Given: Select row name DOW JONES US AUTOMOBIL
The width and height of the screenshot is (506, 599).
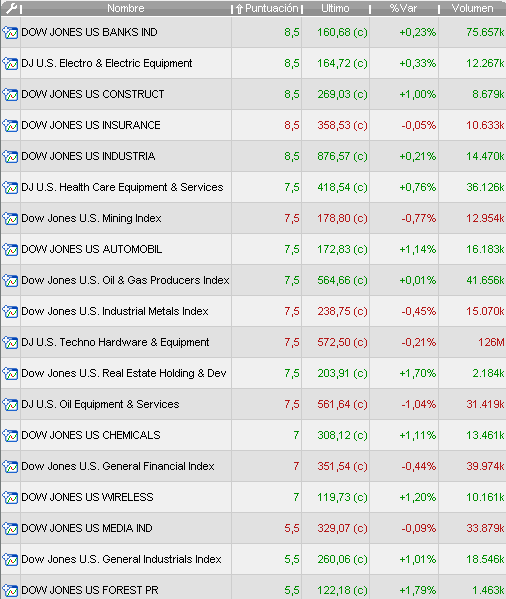Looking at the screenshot, I should click(x=92, y=249).
